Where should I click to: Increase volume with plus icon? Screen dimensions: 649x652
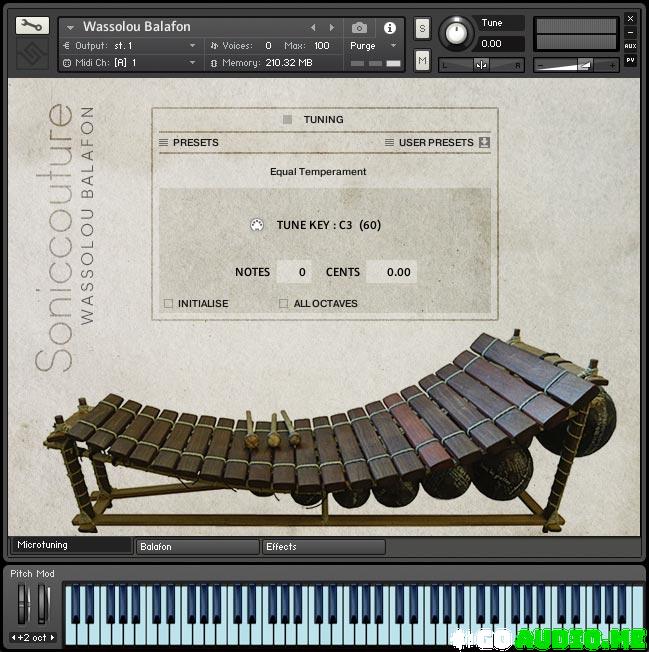(x=612, y=66)
